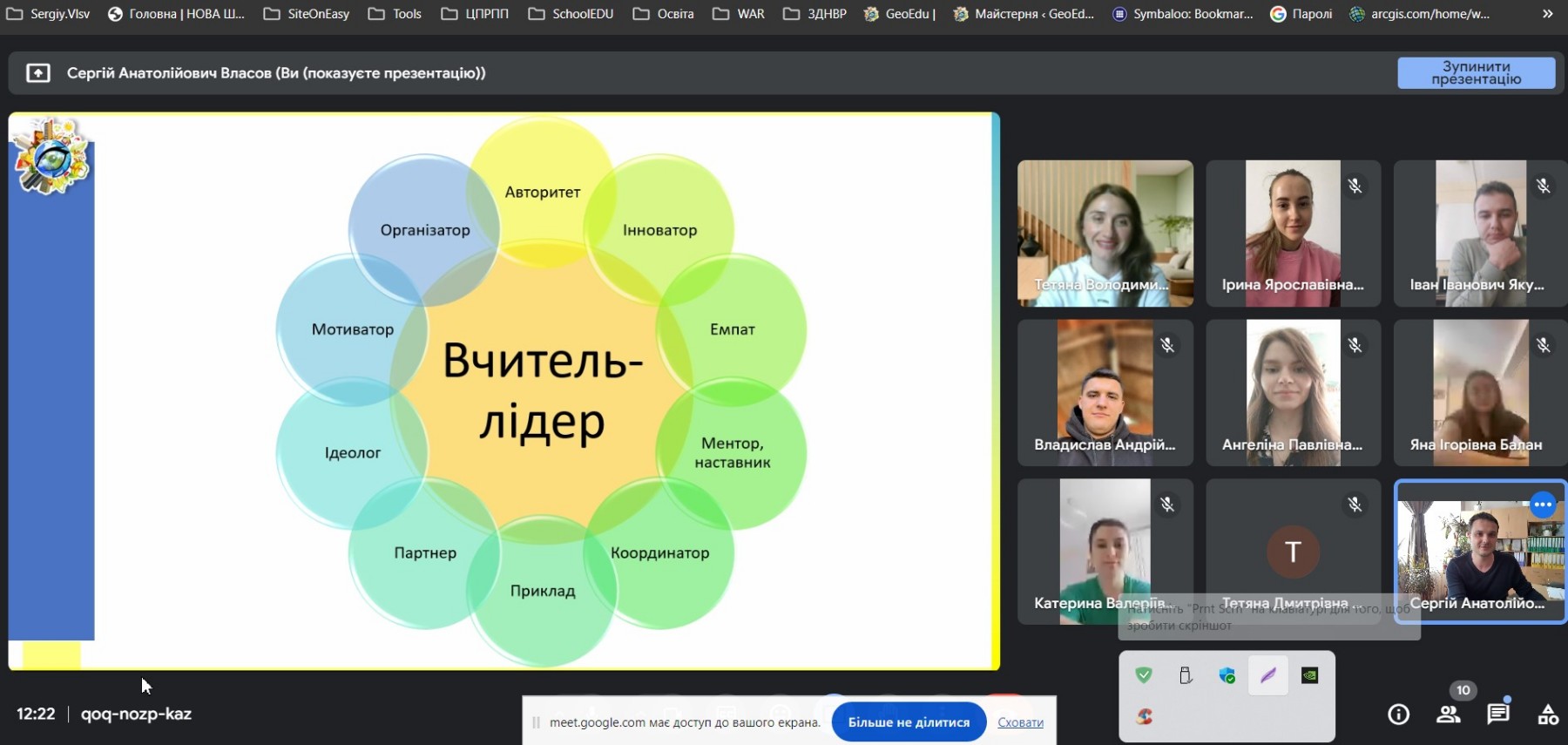Click the NVIDIA tray icon
The width and height of the screenshot is (1568, 745).
tap(1309, 675)
